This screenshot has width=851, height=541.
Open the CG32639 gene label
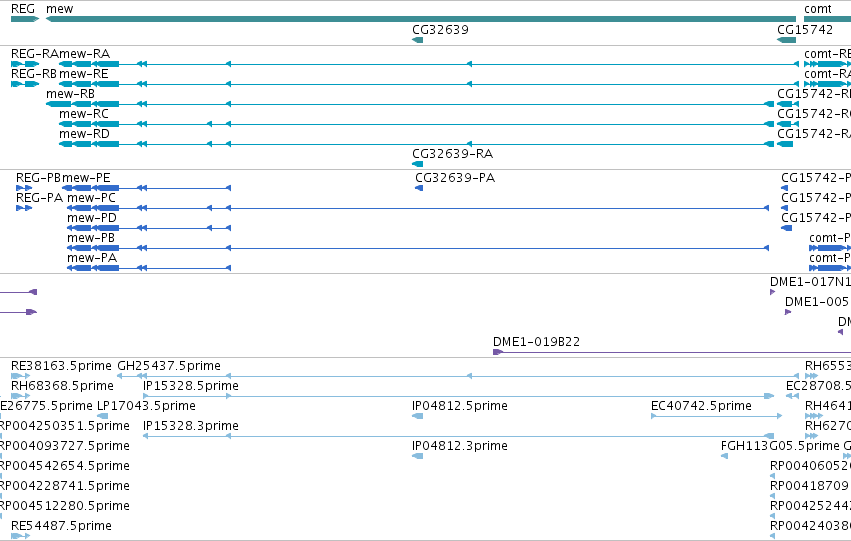click(440, 29)
